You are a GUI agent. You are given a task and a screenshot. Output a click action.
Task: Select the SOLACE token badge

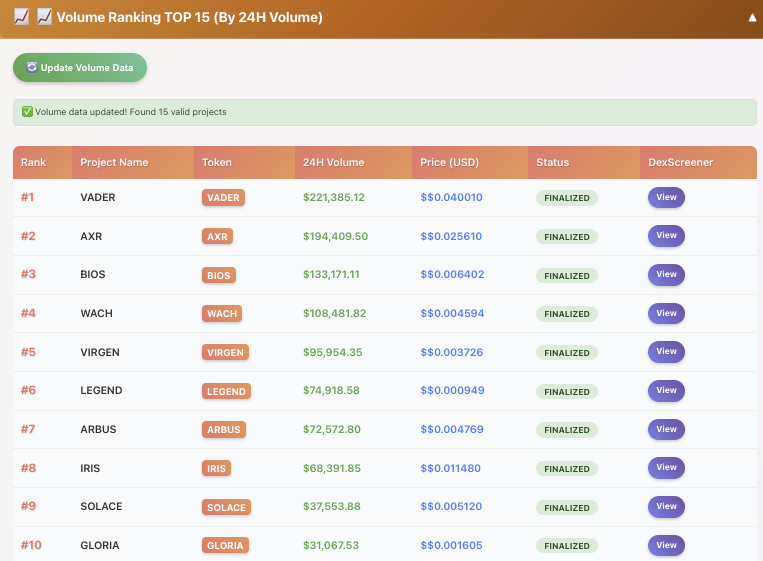coord(226,507)
